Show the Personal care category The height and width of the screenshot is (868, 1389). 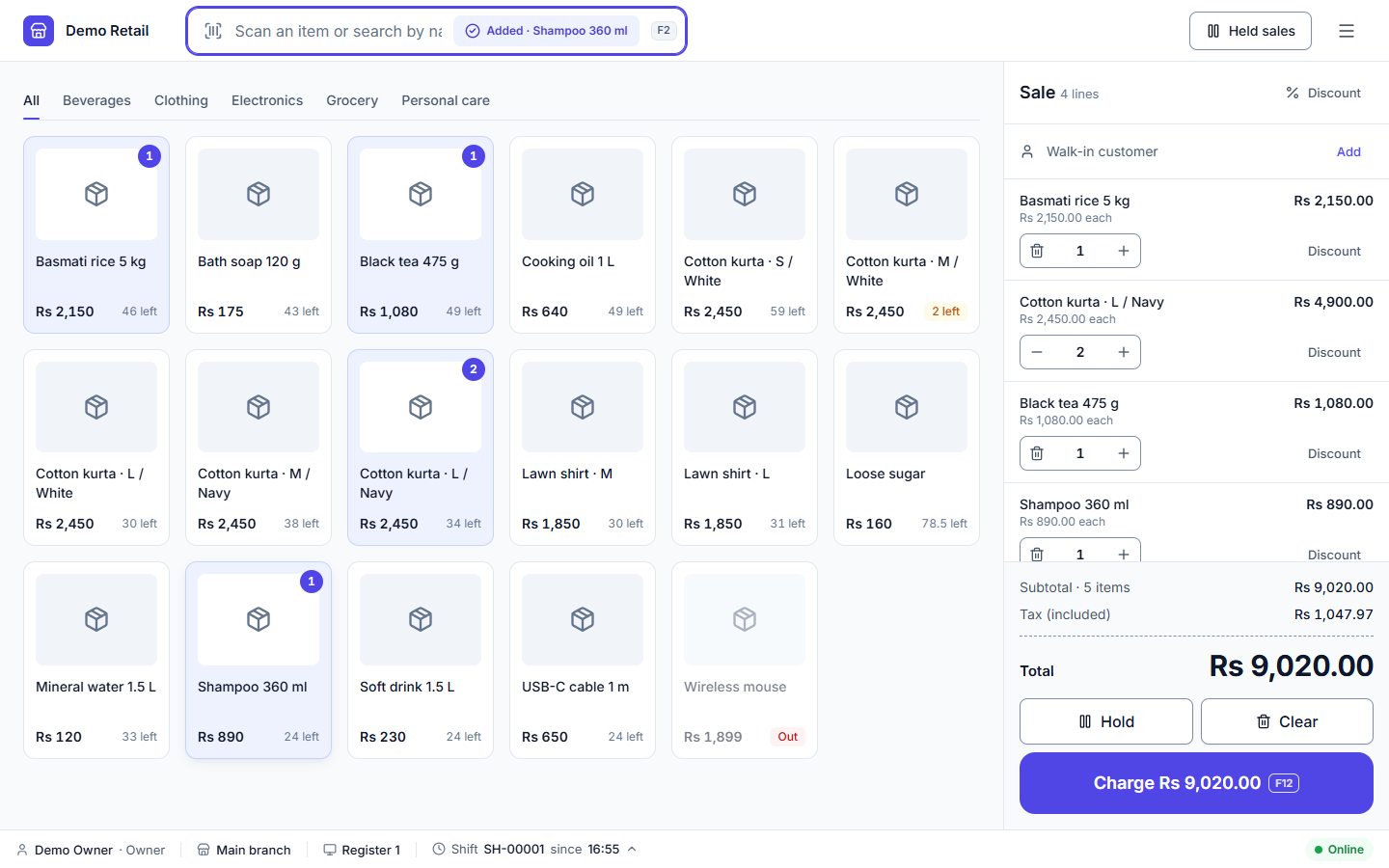(x=446, y=100)
